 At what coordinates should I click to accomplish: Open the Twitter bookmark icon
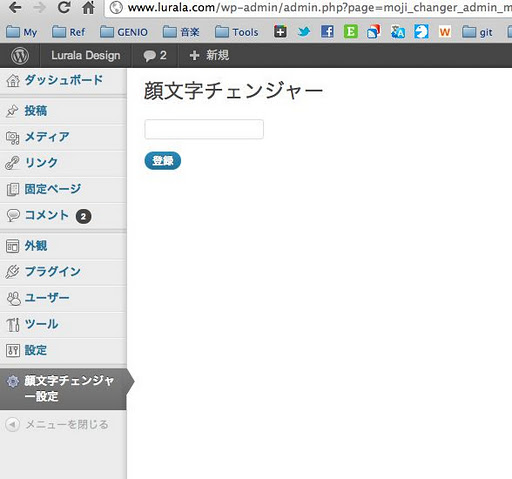tap(304, 32)
